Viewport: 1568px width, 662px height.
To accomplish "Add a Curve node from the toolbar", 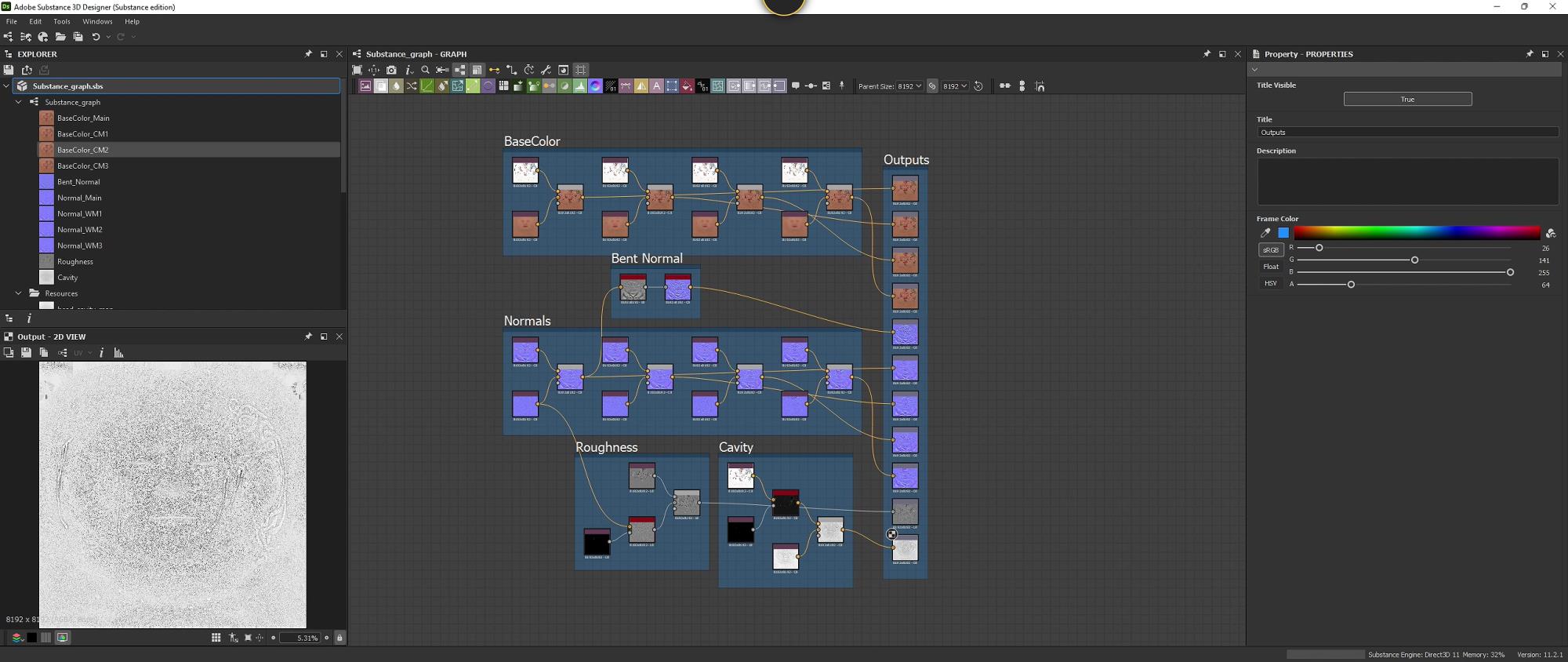I will click(426, 86).
